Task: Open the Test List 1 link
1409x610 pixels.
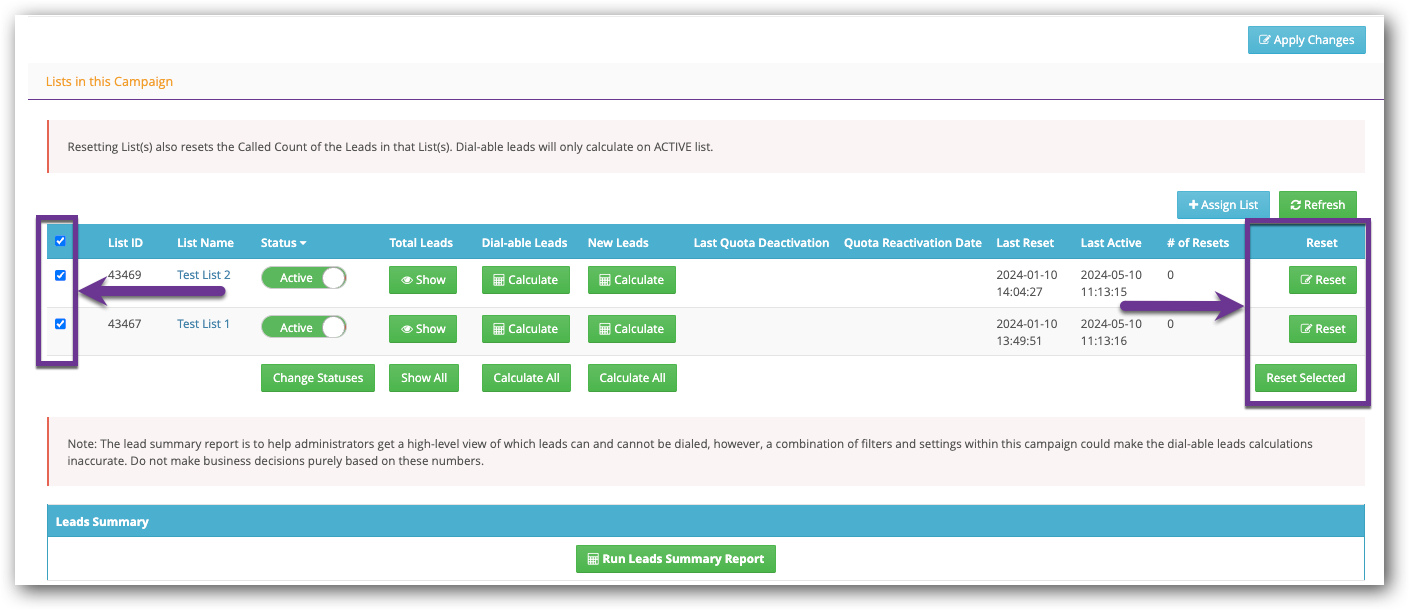Action: point(203,324)
